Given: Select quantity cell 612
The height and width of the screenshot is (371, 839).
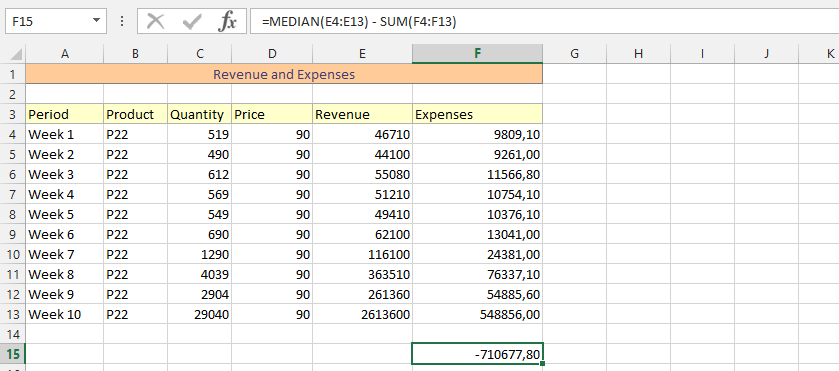Looking at the screenshot, I should tap(200, 174).
